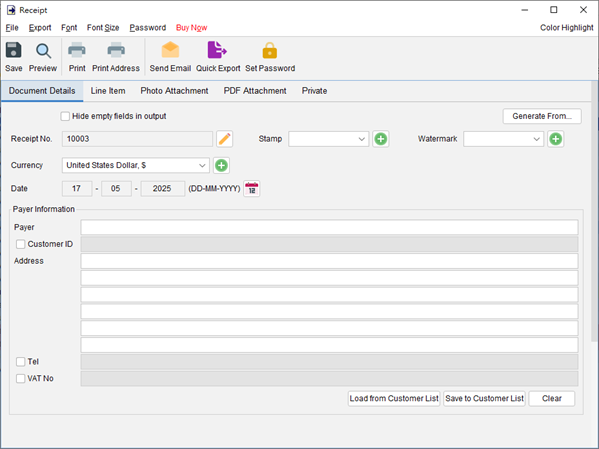Enable Hide empty fields in output
599x449 pixels.
(x=65, y=116)
